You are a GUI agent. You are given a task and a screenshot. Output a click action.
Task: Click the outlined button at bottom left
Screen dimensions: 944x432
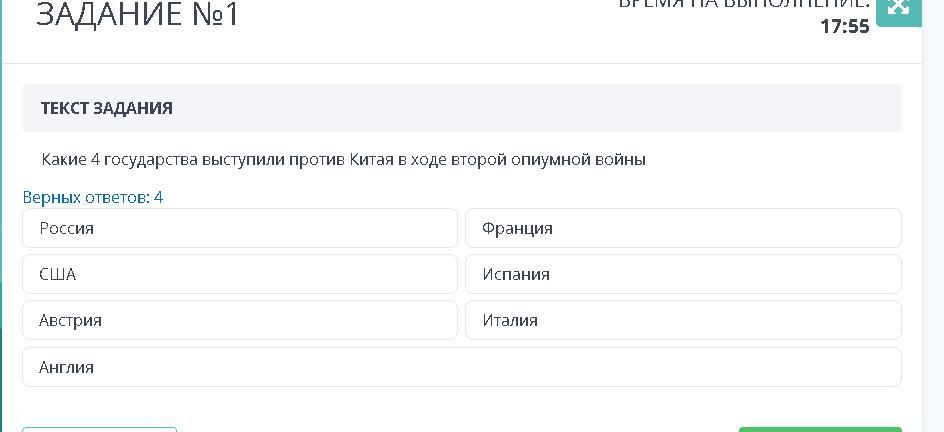(99, 429)
